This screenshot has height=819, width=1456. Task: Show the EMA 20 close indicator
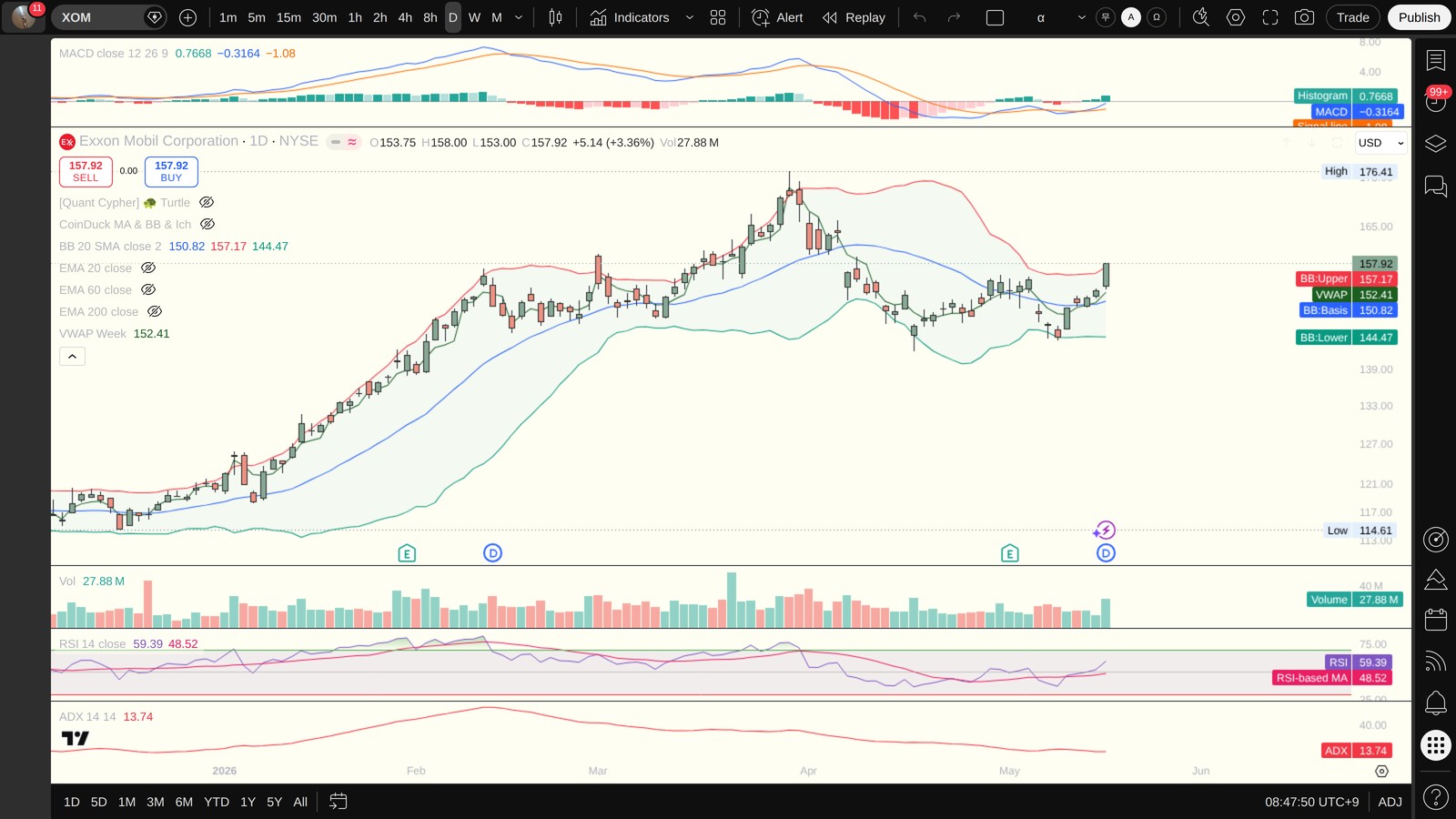coord(148,268)
